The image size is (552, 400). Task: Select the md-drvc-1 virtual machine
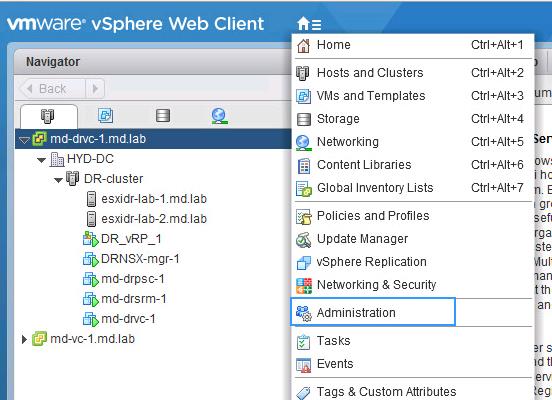[128, 319]
